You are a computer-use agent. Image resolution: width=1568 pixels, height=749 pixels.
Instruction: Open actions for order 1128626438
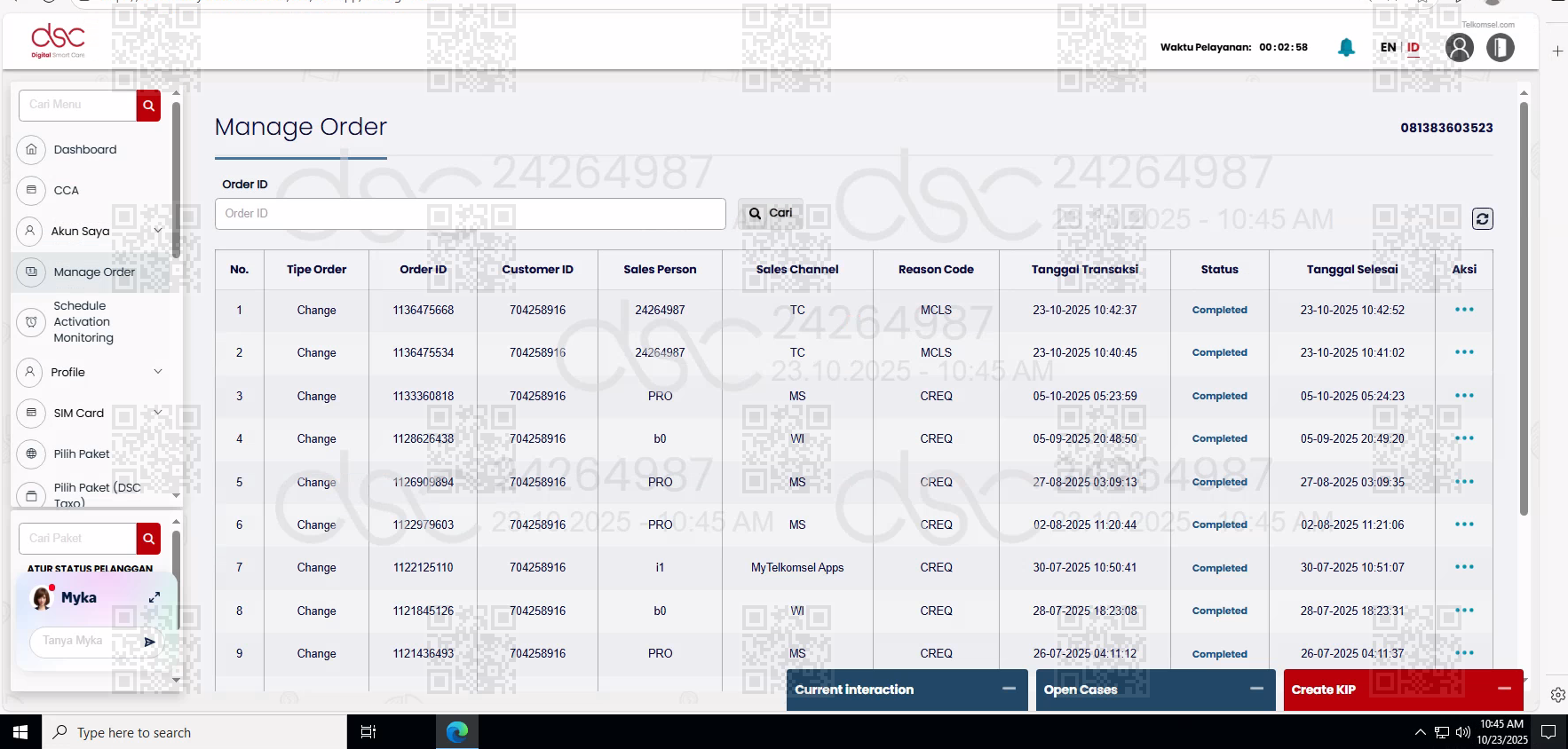[1464, 438]
